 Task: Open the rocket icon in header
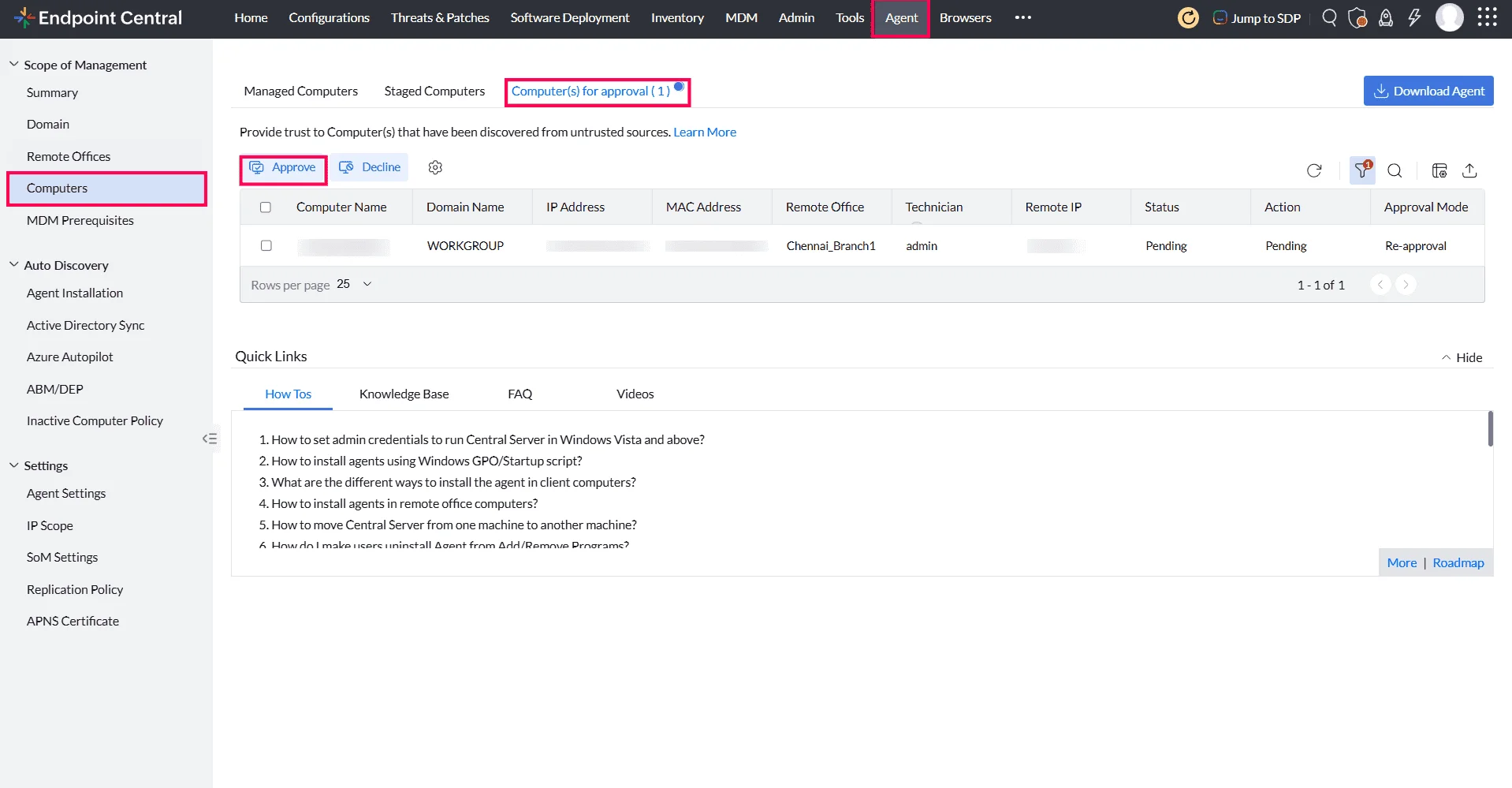point(1386,17)
